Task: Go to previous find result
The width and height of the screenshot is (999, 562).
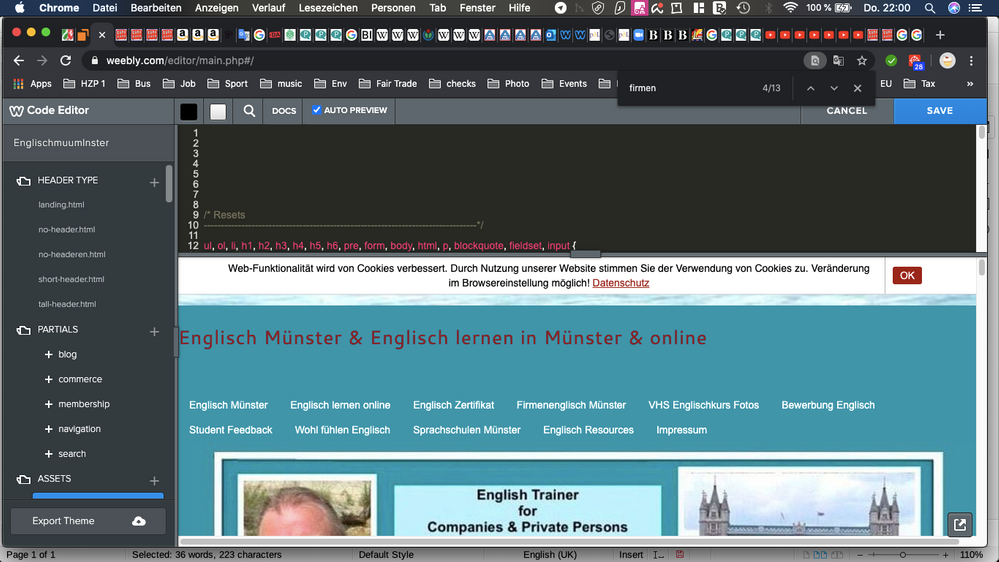Action: pos(810,88)
